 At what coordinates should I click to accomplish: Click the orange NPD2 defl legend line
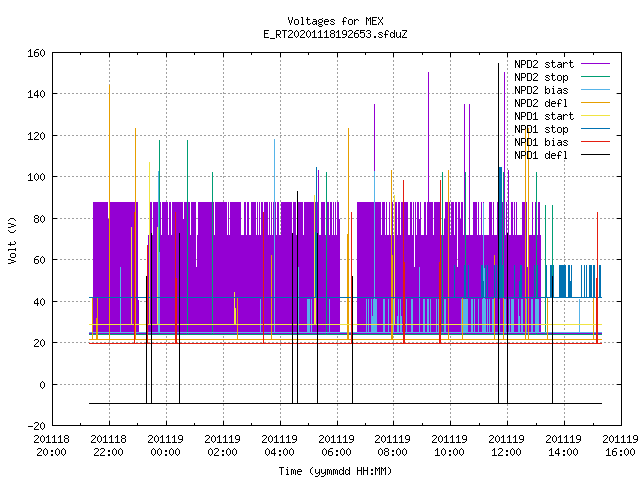coord(596,102)
